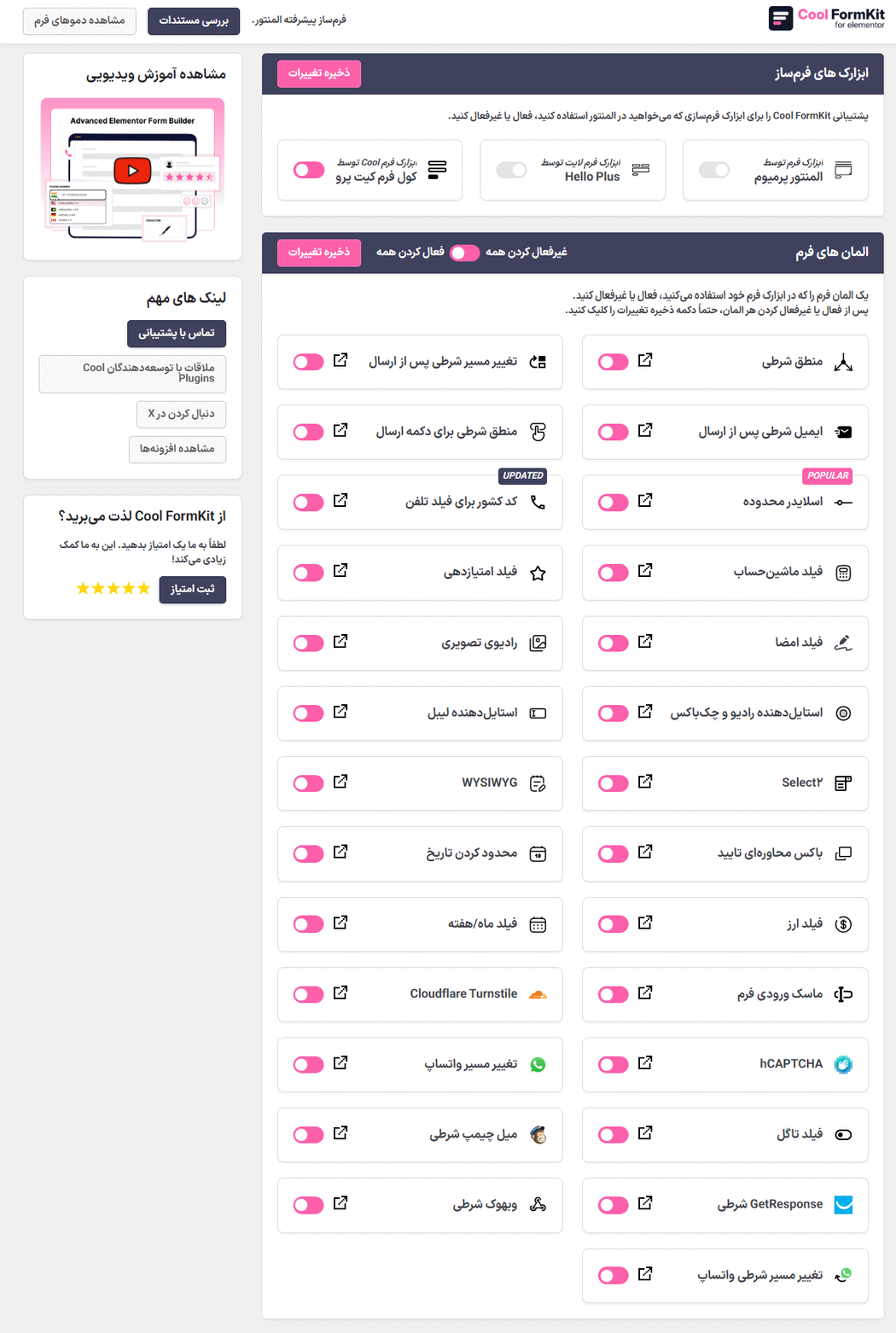This screenshot has height=1333, width=896.
Task: Disable the اسلایدر محدوده toggle
Action: [x=613, y=502]
